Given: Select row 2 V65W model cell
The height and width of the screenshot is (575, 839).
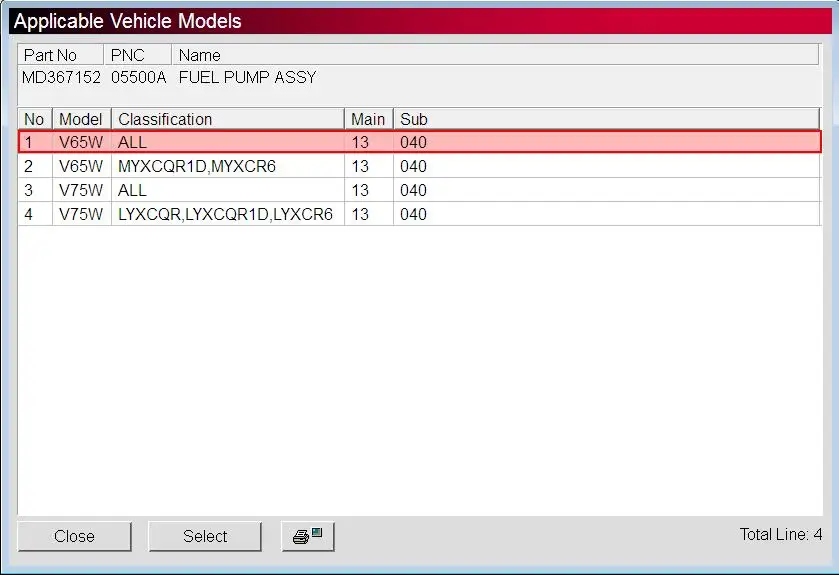Looking at the screenshot, I should pos(81,166).
